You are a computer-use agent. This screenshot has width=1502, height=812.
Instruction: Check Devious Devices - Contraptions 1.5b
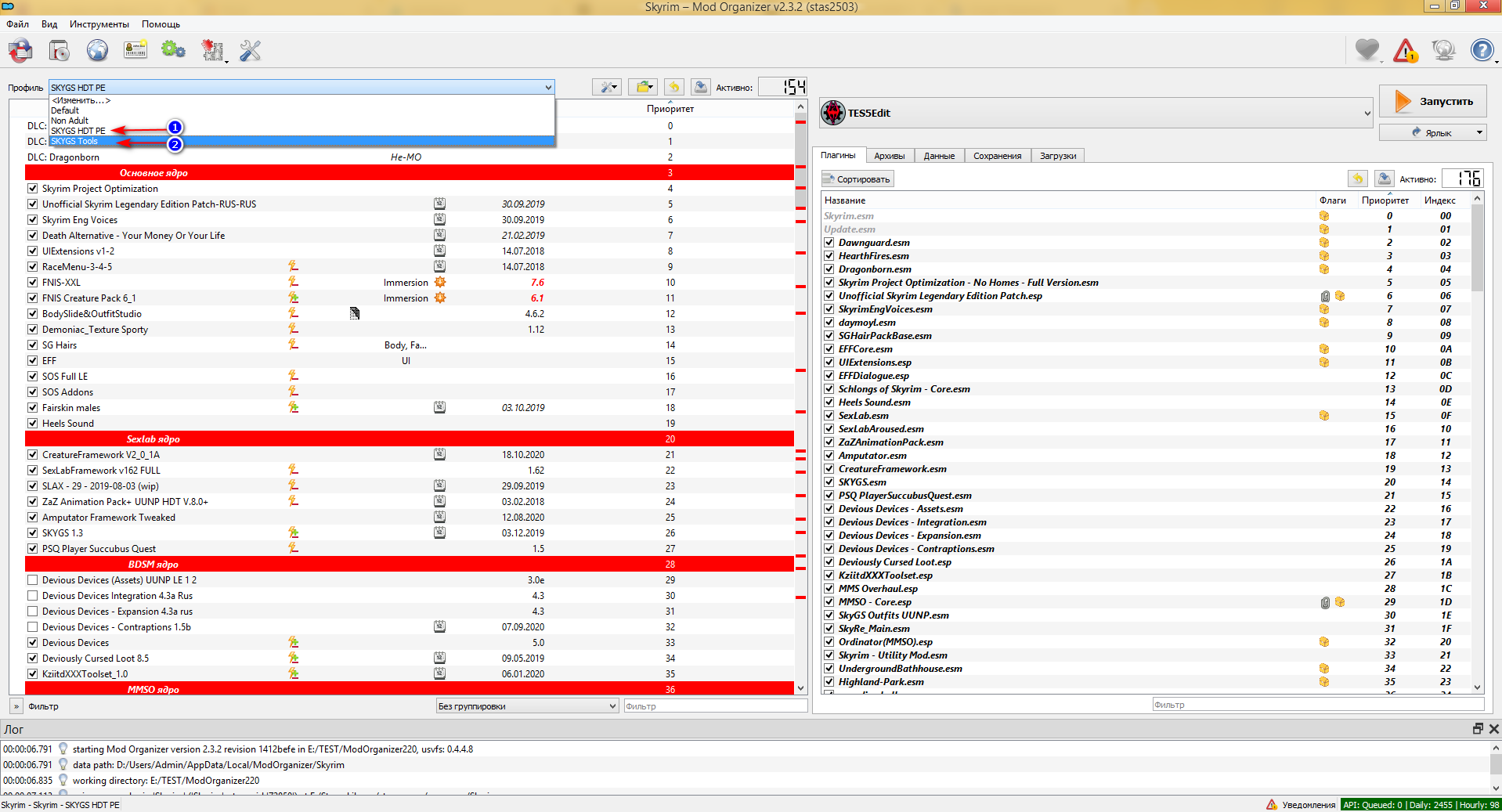click(x=32, y=626)
